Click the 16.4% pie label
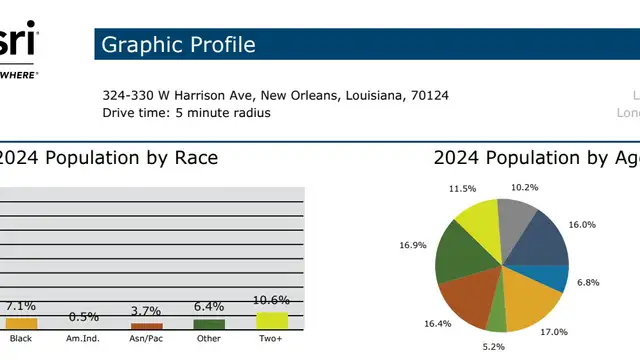The image size is (640, 360). pos(438,324)
